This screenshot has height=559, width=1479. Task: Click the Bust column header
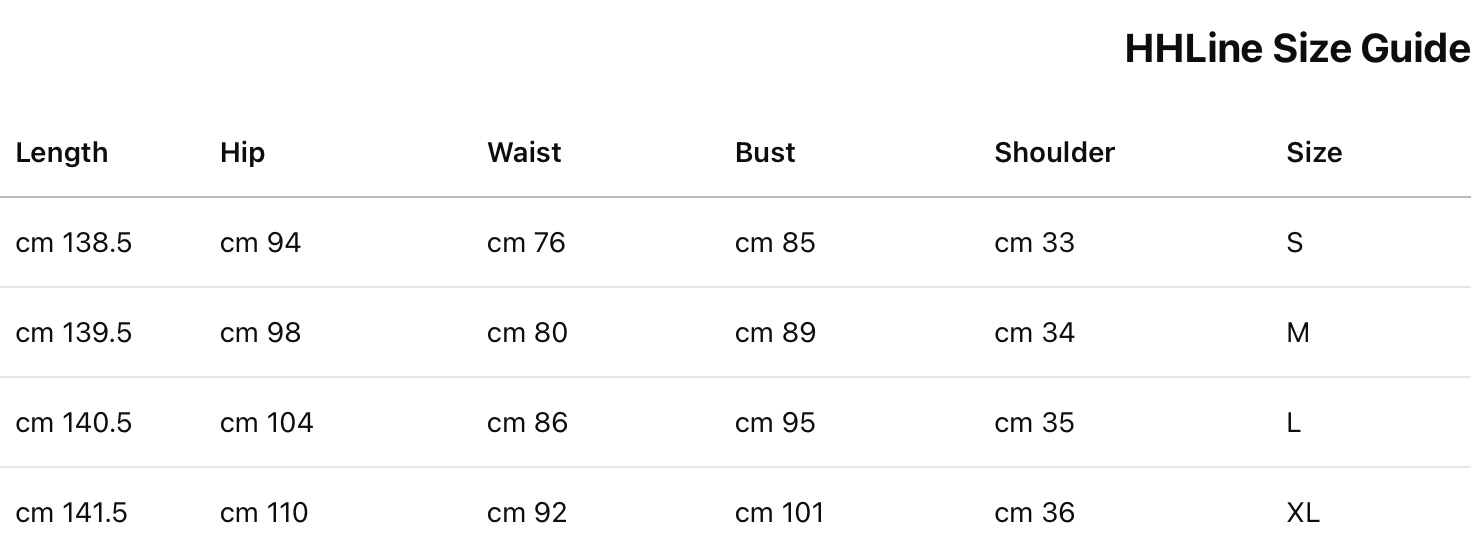[x=765, y=153]
